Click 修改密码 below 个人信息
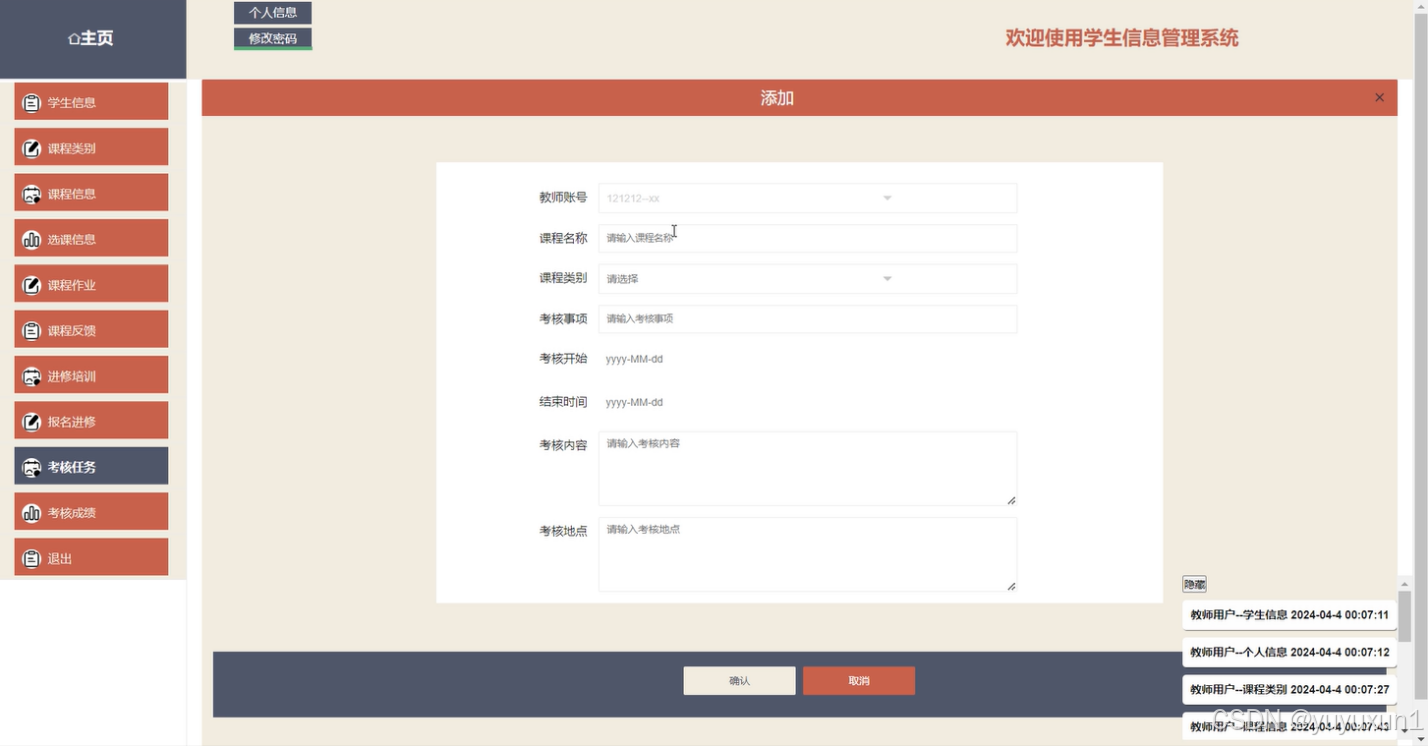The width and height of the screenshot is (1428, 746). coord(272,38)
